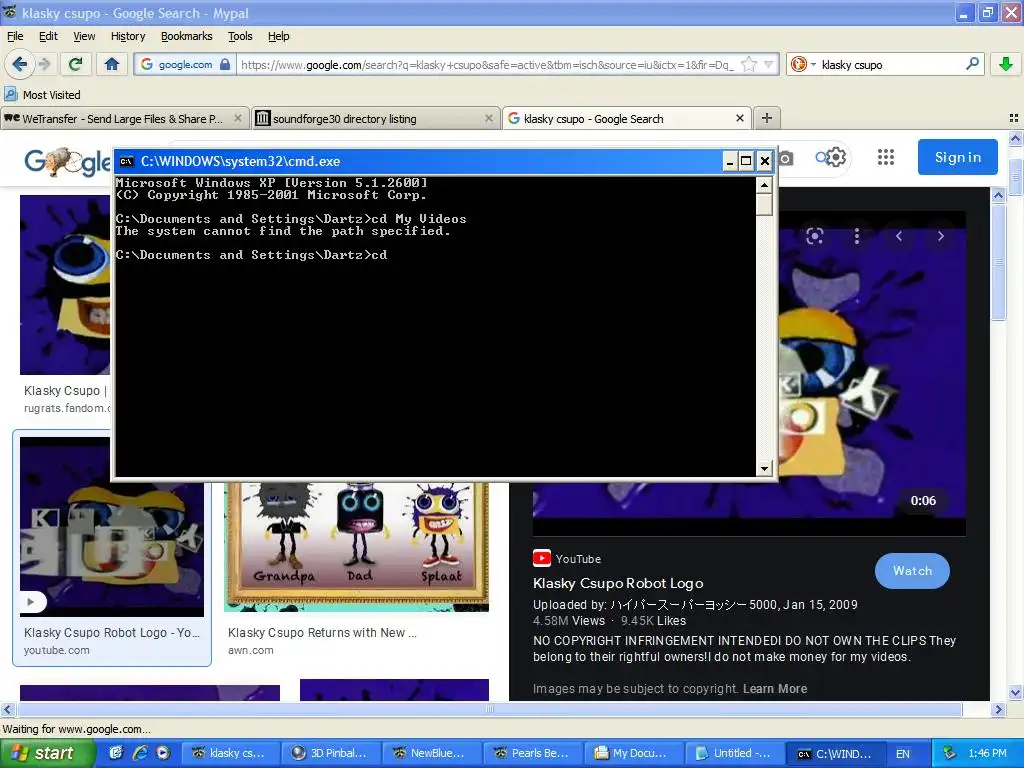This screenshot has height=768, width=1024.
Task: Select the Klasky Csupo Robot Logo thumbnail
Action: click(x=112, y=526)
